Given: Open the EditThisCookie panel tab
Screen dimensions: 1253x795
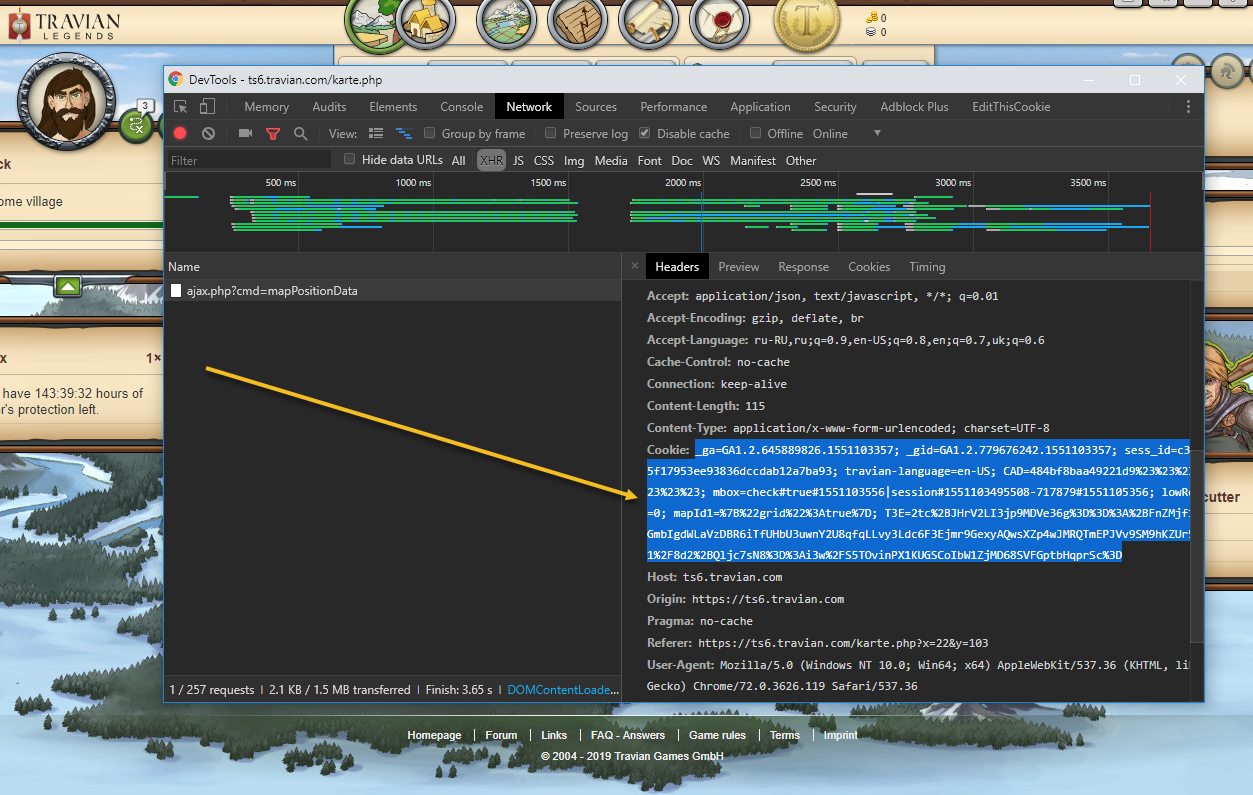Looking at the screenshot, I should coord(1011,107).
